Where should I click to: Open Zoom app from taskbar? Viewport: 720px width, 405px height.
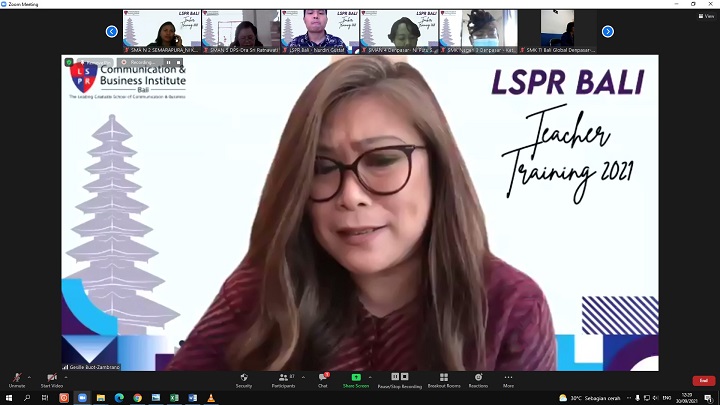tap(82, 398)
